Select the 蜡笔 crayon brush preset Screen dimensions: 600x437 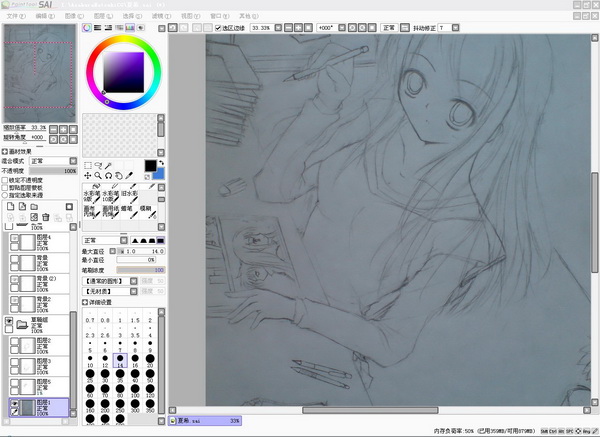click(x=129, y=212)
